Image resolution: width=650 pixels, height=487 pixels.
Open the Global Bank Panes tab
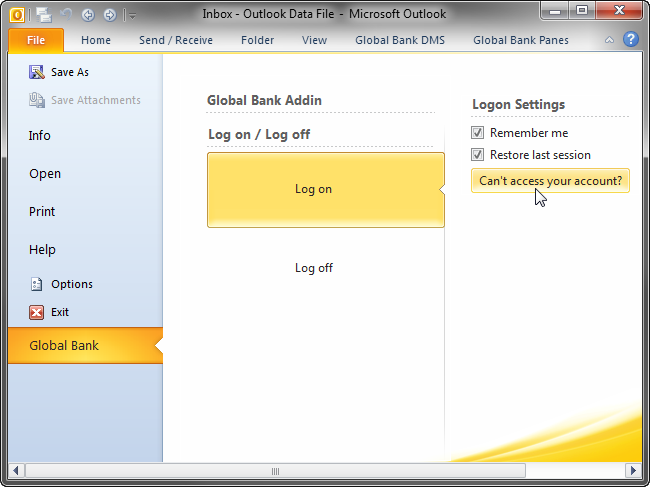521,40
